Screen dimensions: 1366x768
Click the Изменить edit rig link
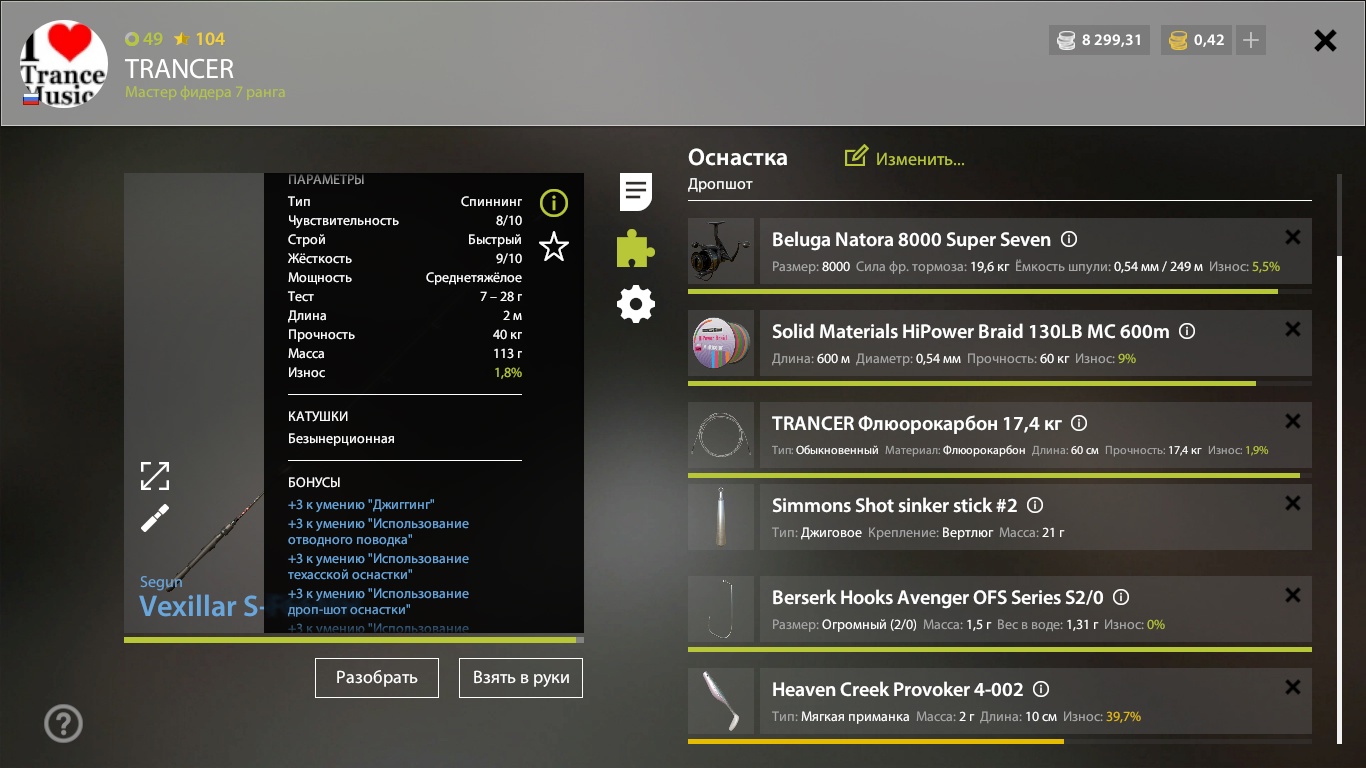pyautogui.click(x=920, y=159)
